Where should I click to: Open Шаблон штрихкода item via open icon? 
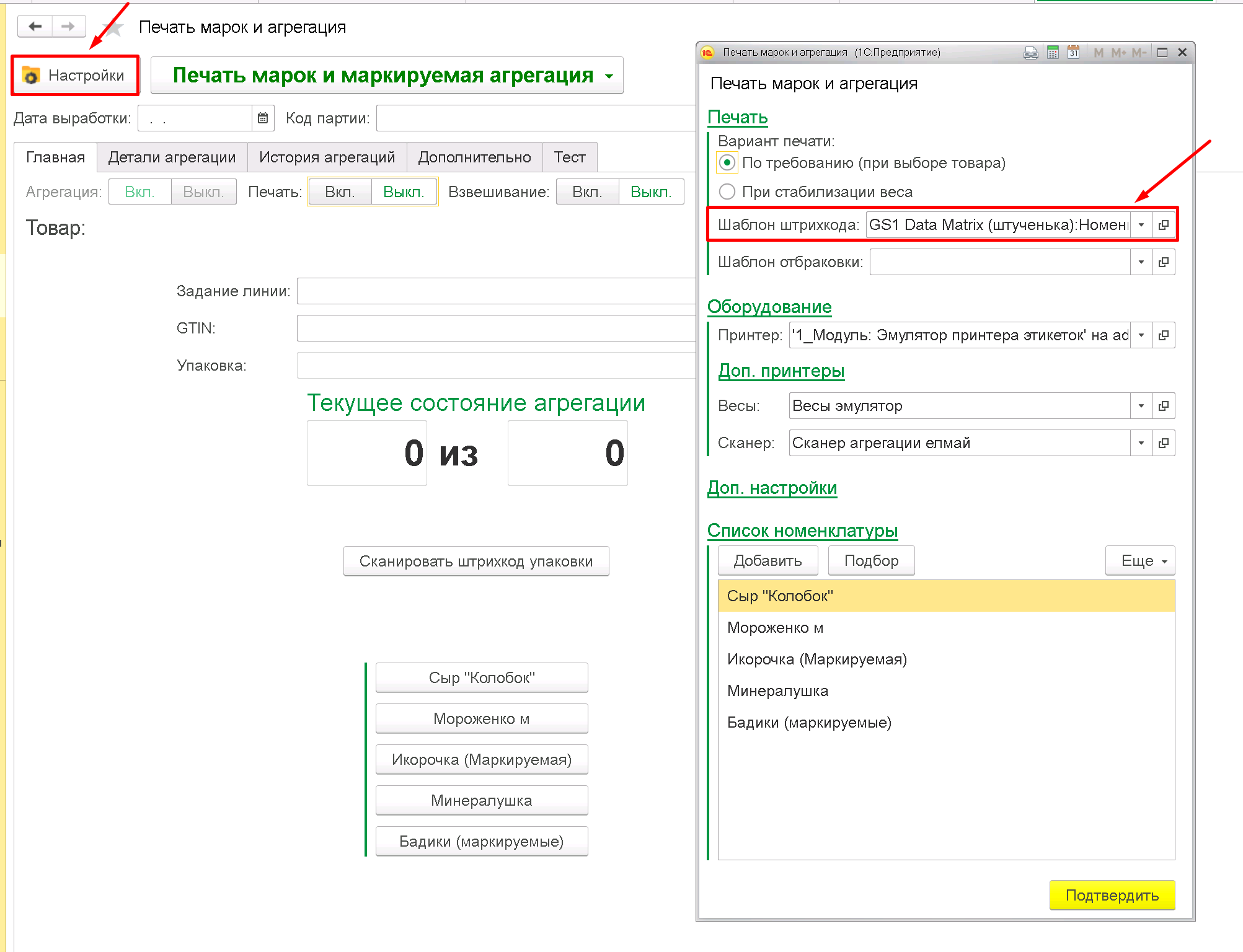coord(1164,224)
